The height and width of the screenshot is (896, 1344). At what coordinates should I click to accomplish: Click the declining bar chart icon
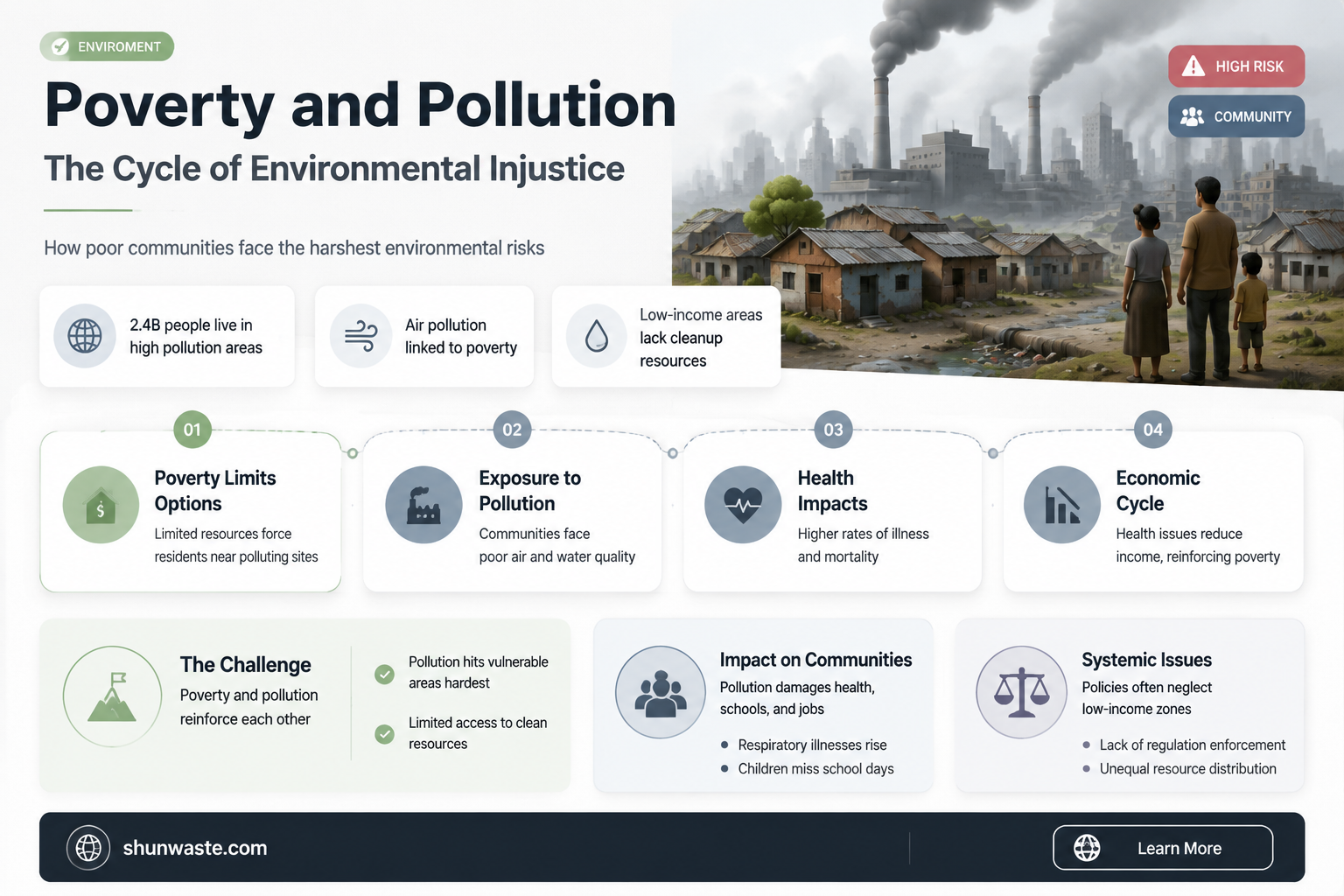[x=1062, y=505]
